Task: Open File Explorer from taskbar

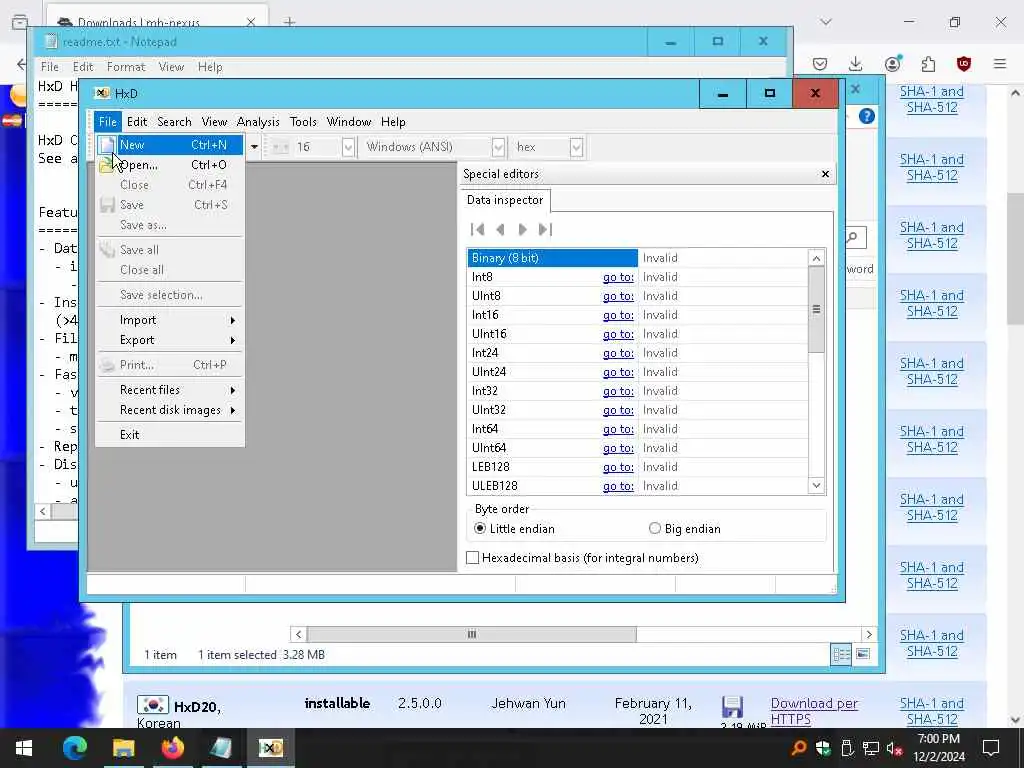Action: tap(123, 748)
